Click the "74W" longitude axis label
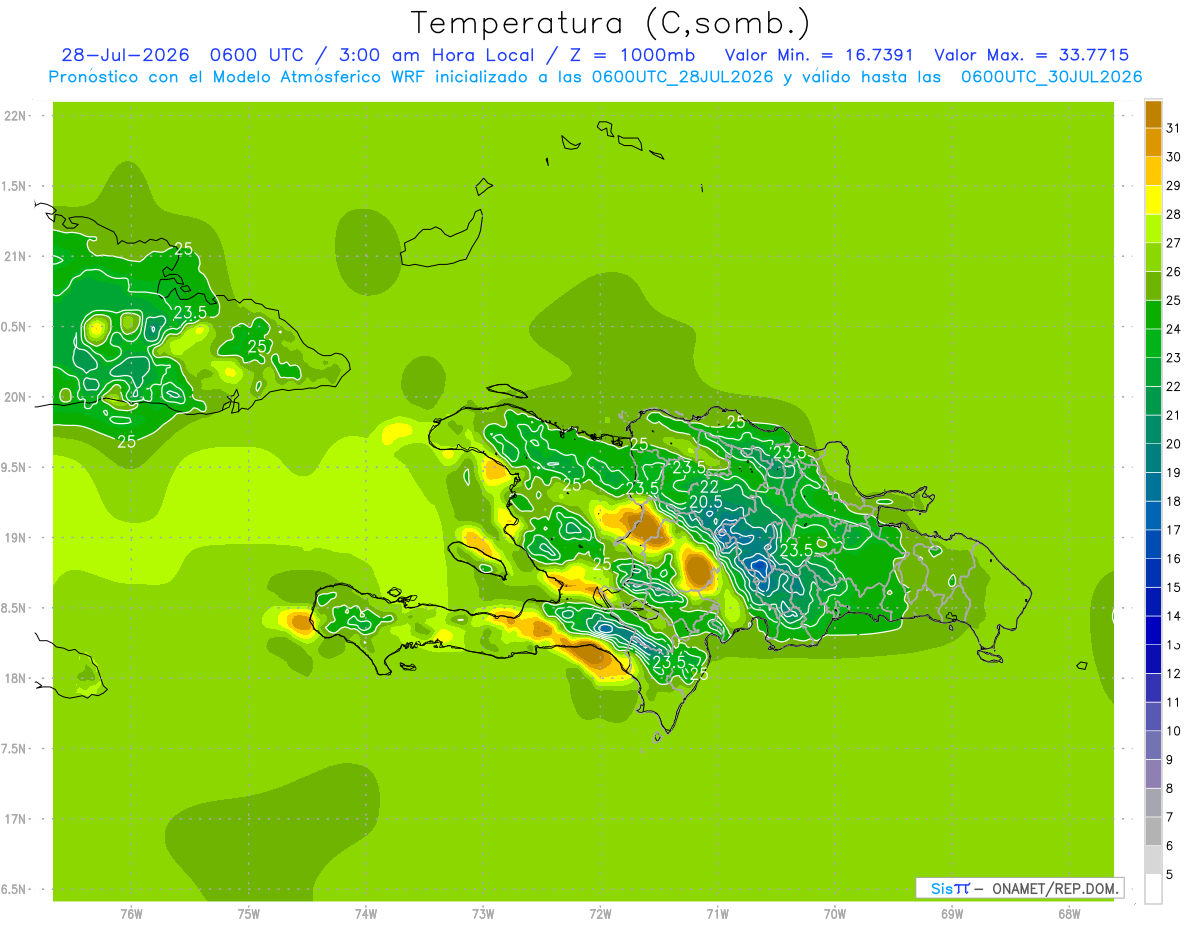1200x927 pixels. [x=366, y=913]
